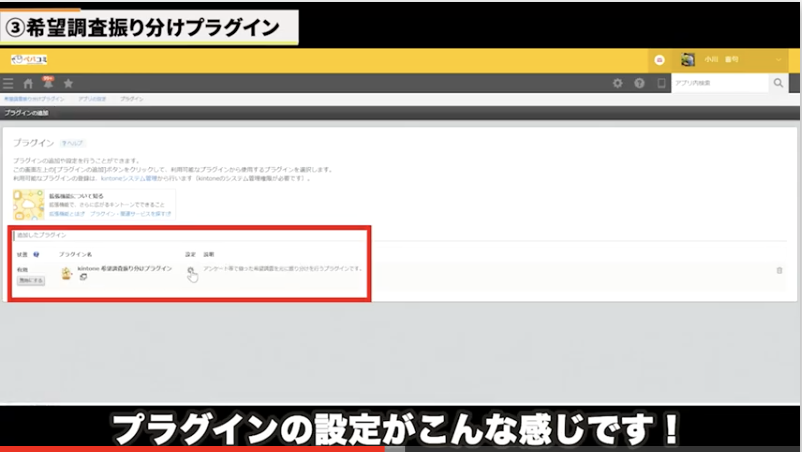Image resolution: width=802 pixels, height=452 pixels.
Task: Click the search magnifier button
Action: (x=778, y=84)
